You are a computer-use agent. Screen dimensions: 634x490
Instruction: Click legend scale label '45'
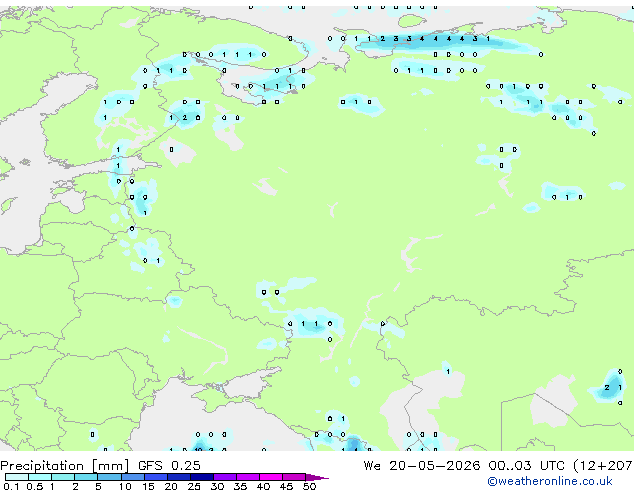(x=286, y=486)
